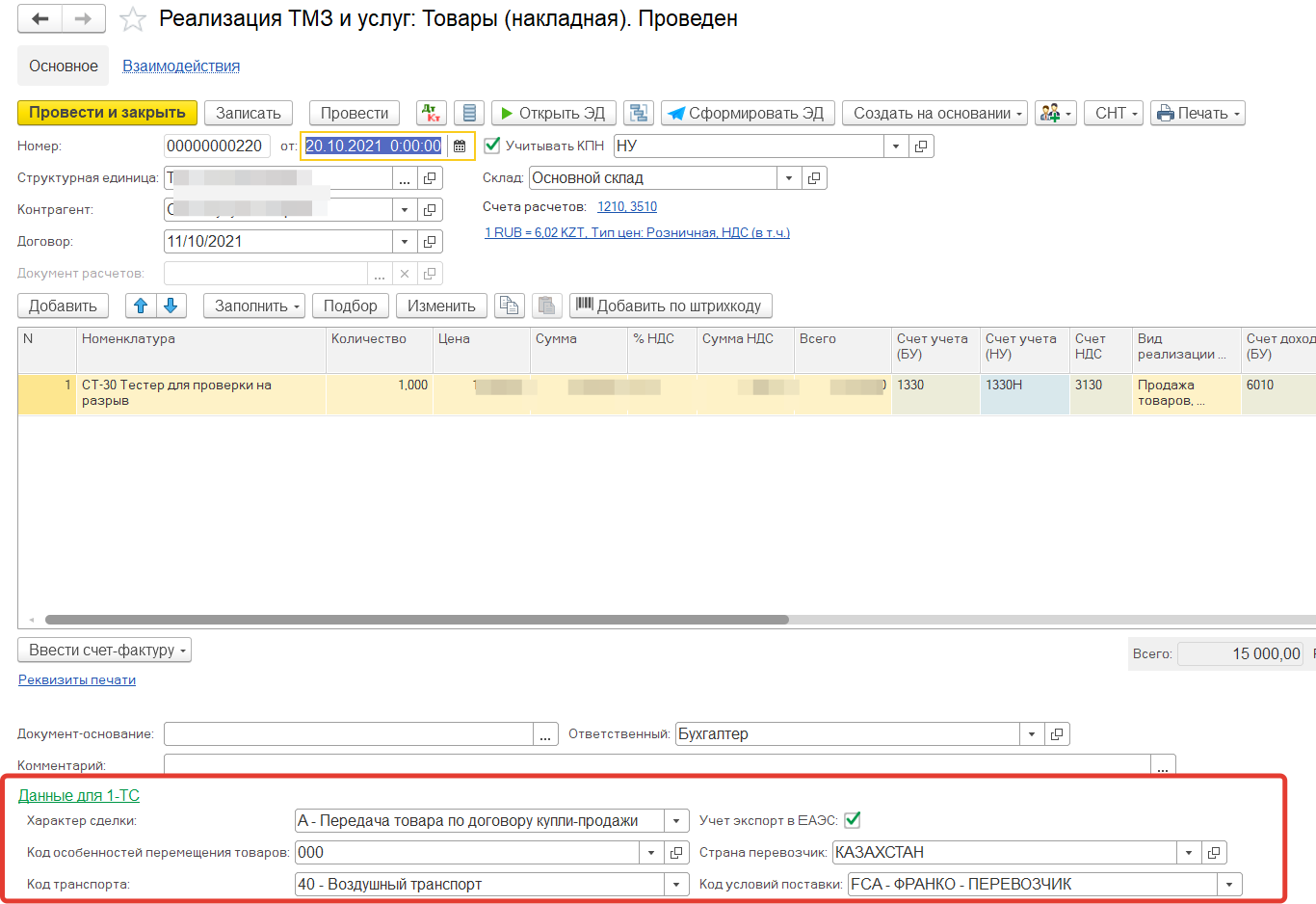Click the copy rows icon
Screen dimensions: 1316x904
tap(509, 306)
